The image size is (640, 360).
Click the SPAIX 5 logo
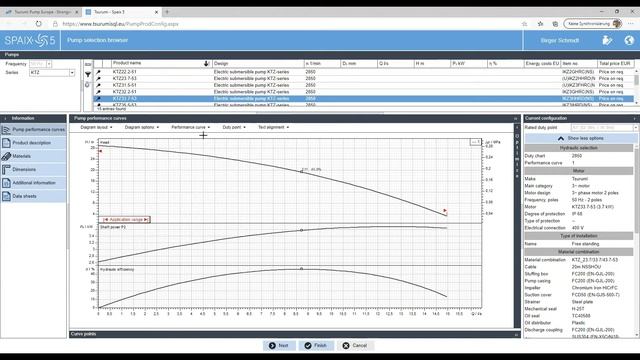pos(30,40)
